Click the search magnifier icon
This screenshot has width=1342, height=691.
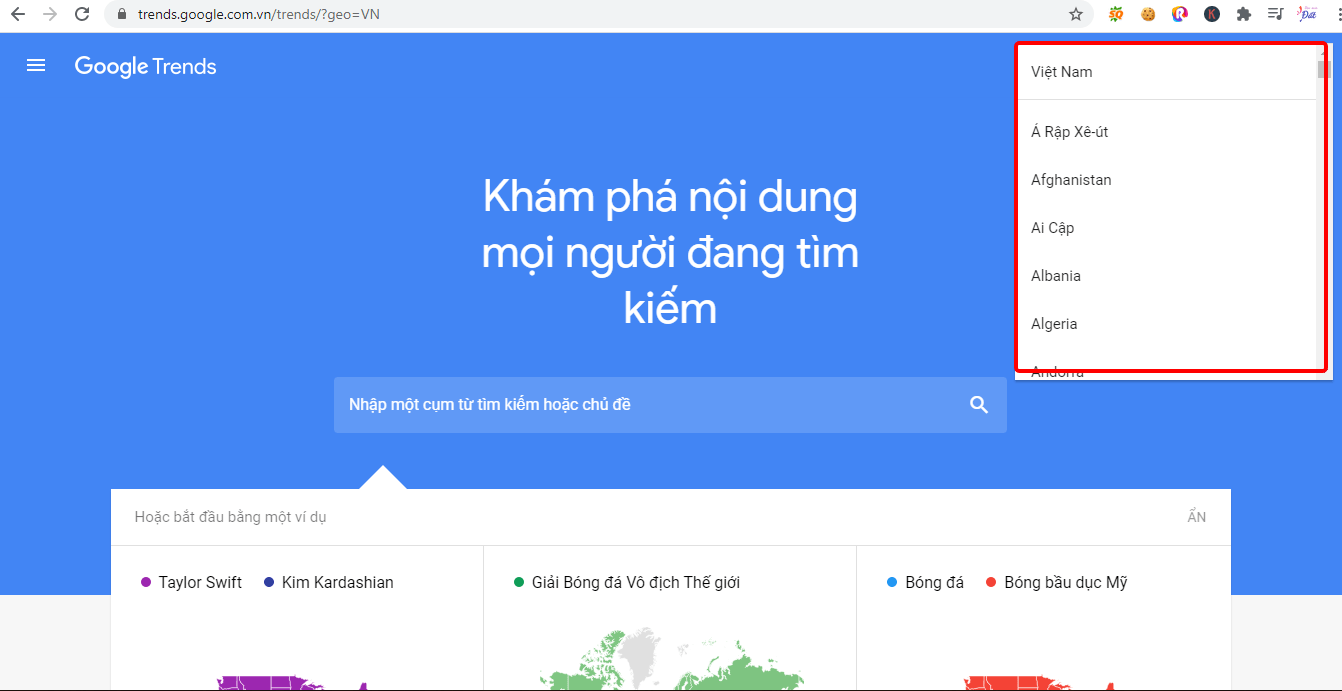point(978,405)
